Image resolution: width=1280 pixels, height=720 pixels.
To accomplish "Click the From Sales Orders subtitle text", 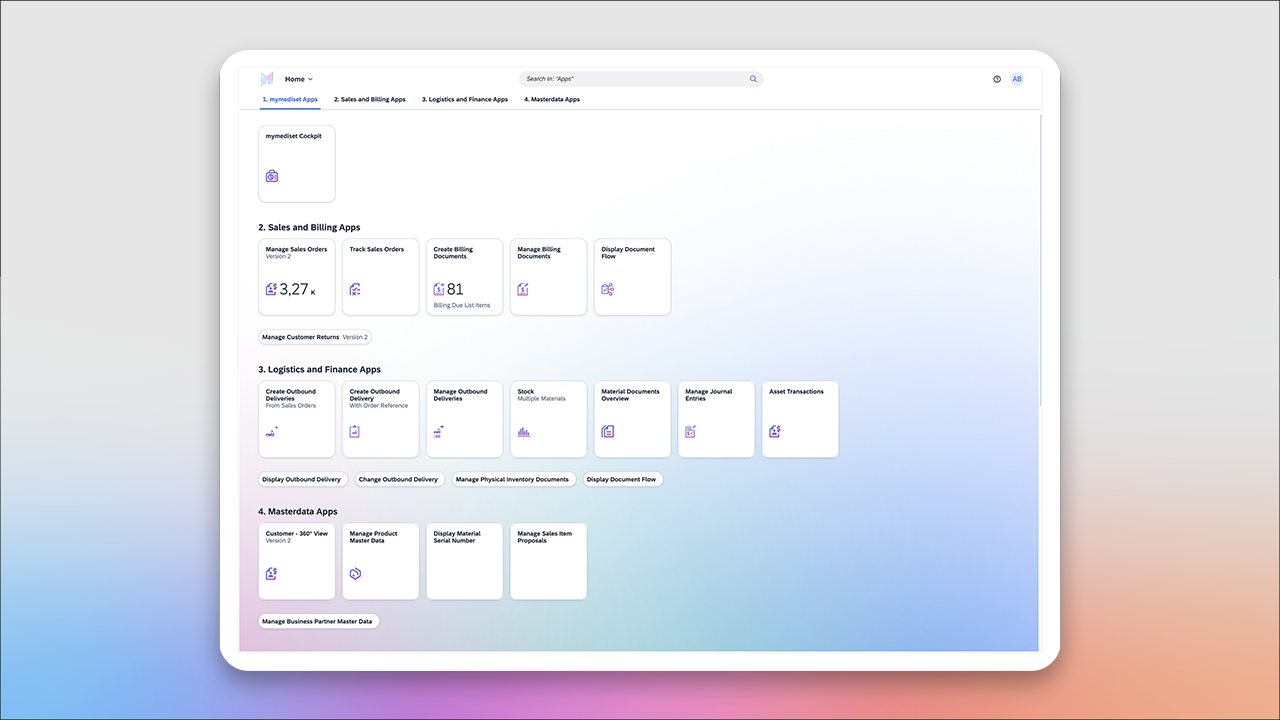I will [x=291, y=406].
